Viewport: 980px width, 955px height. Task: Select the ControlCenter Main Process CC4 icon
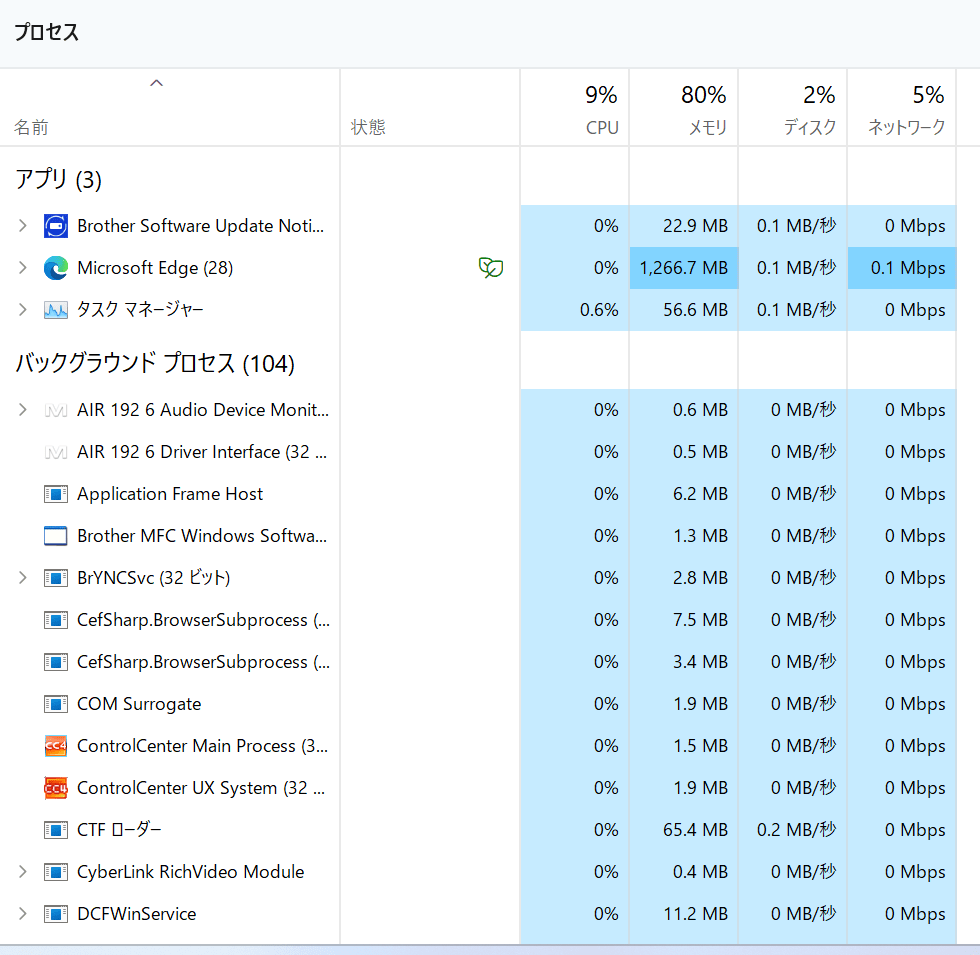click(x=56, y=746)
